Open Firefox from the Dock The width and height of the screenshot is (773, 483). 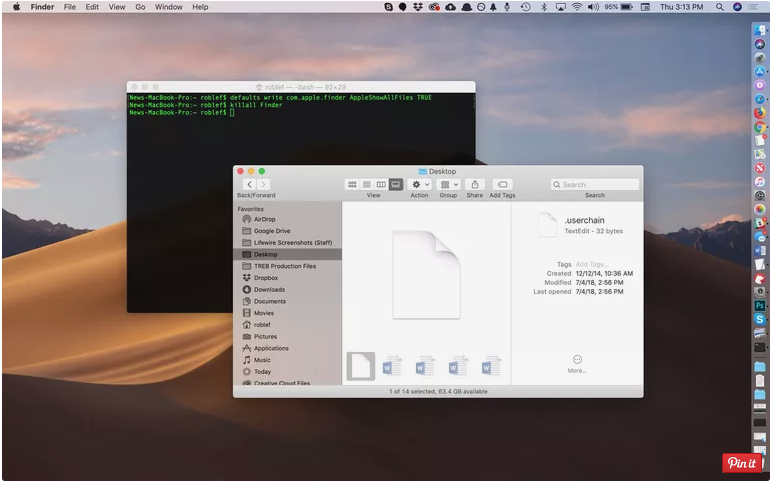pos(760,113)
